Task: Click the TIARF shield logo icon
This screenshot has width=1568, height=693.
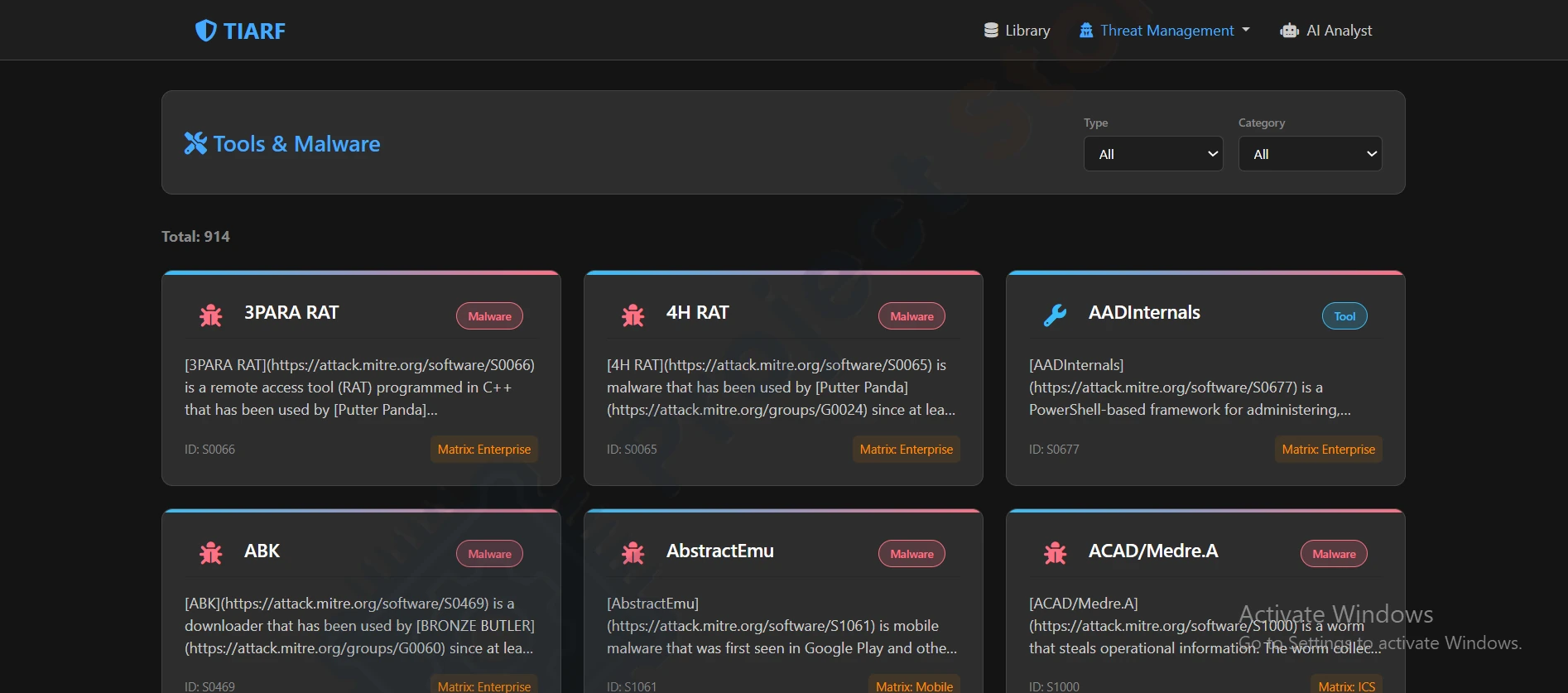Action: point(205,31)
